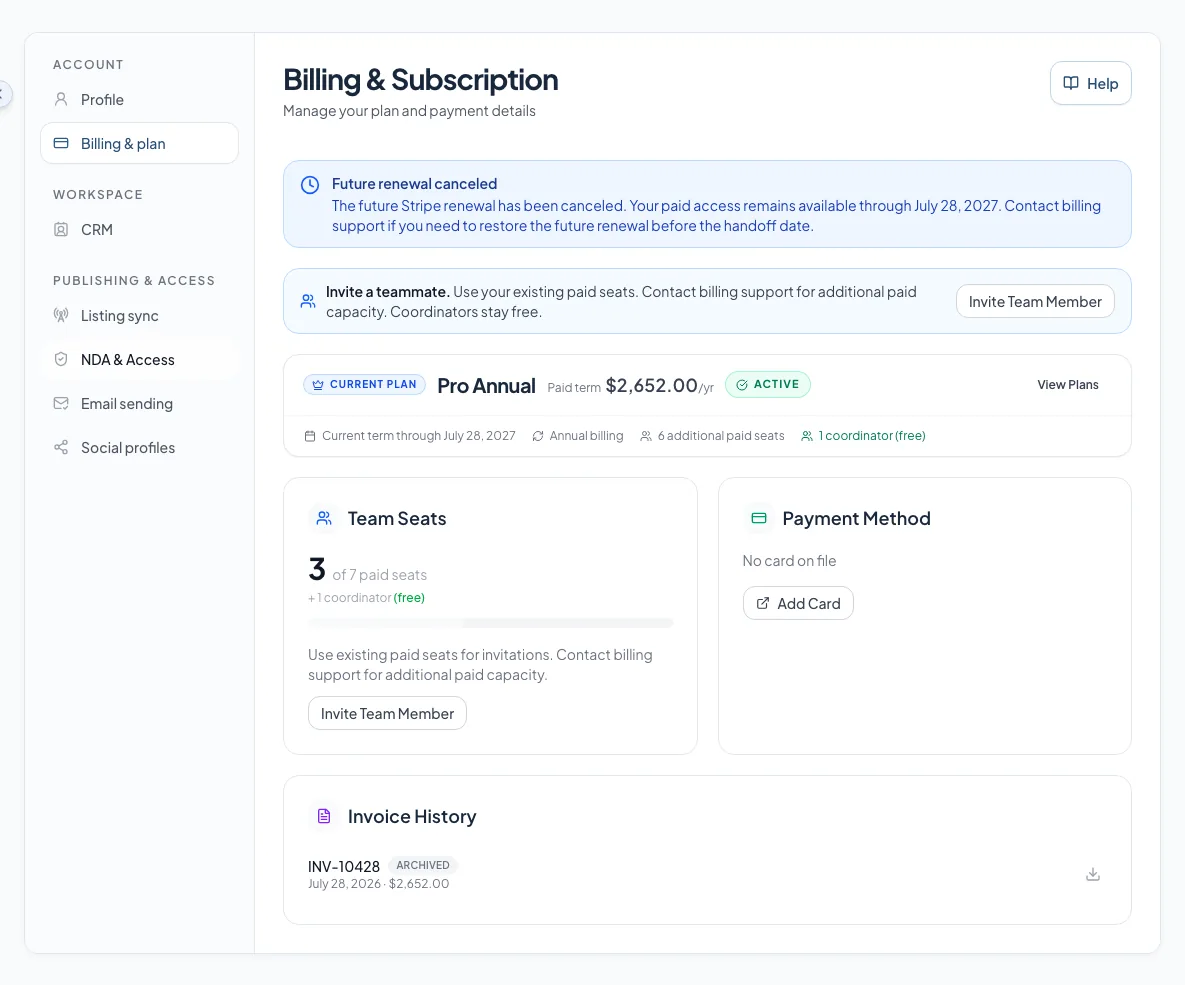Click the ACTIVE status badge
The image size is (1185, 985).
768,385
